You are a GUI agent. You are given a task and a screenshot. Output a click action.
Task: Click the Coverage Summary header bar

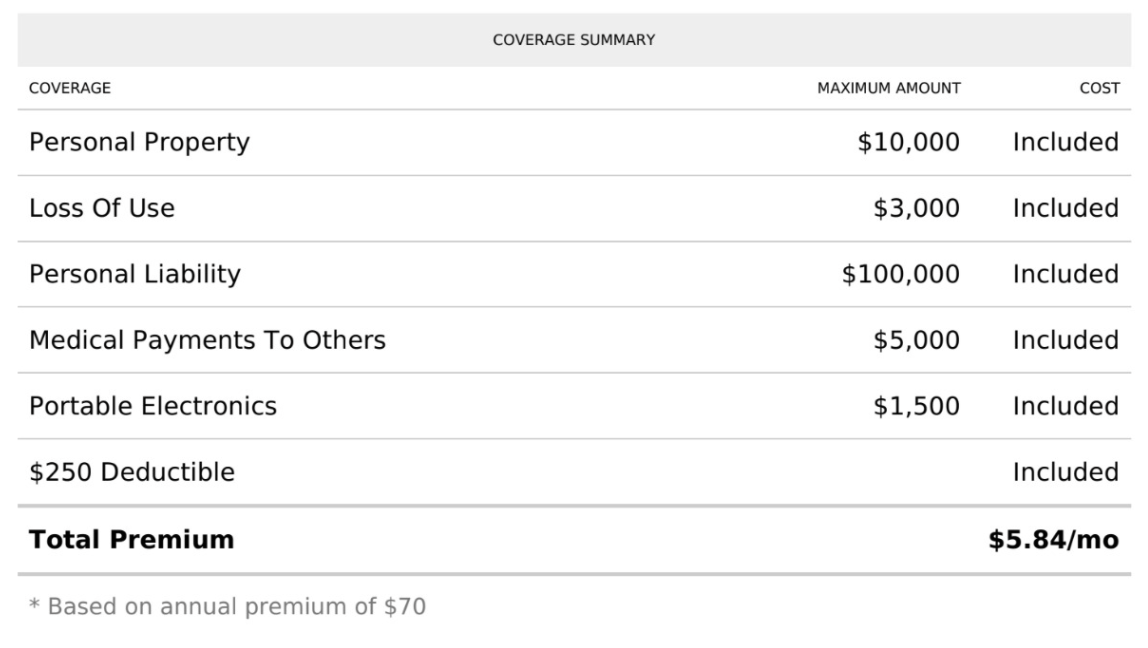(x=574, y=40)
